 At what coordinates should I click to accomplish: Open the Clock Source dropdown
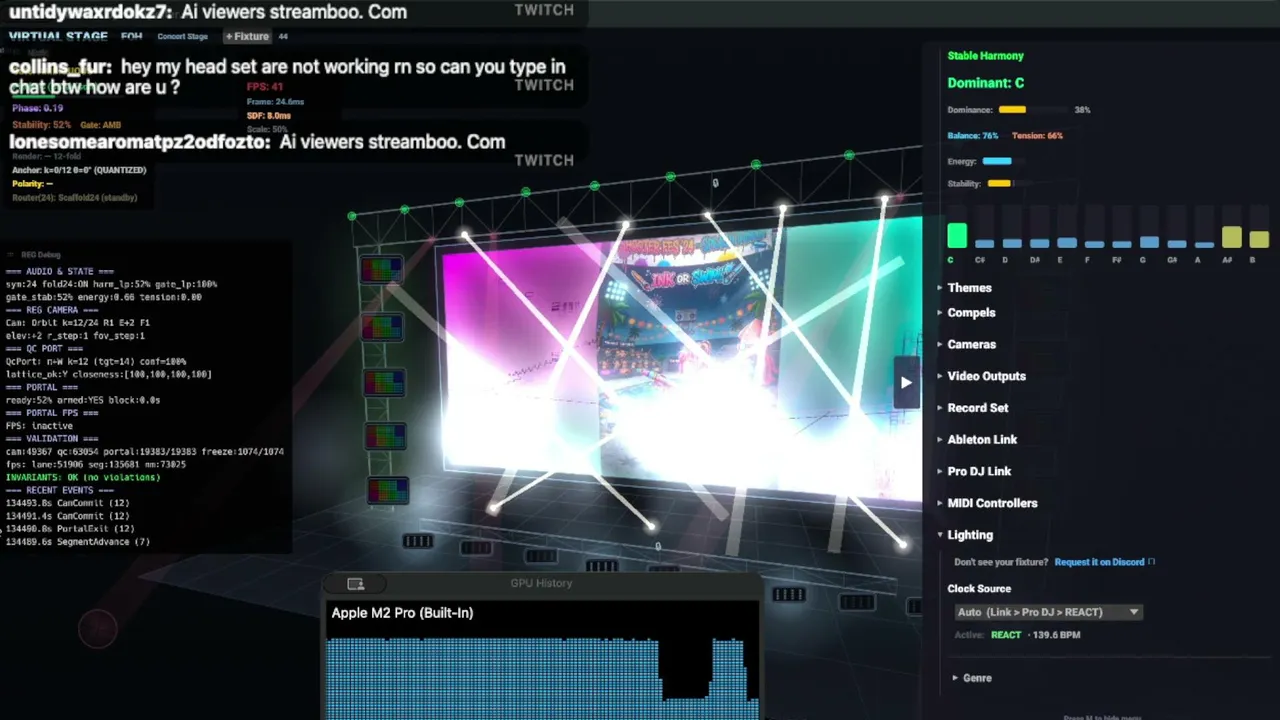(1048, 612)
